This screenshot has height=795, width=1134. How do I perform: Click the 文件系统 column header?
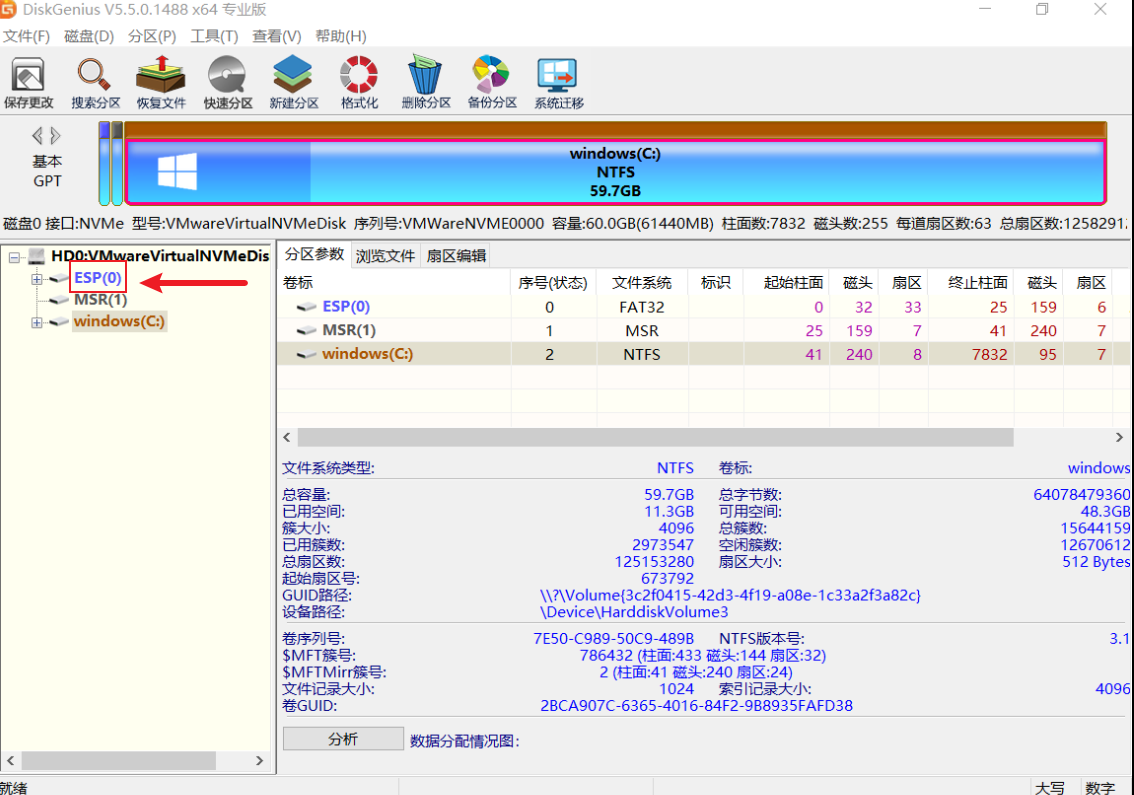tap(642, 282)
